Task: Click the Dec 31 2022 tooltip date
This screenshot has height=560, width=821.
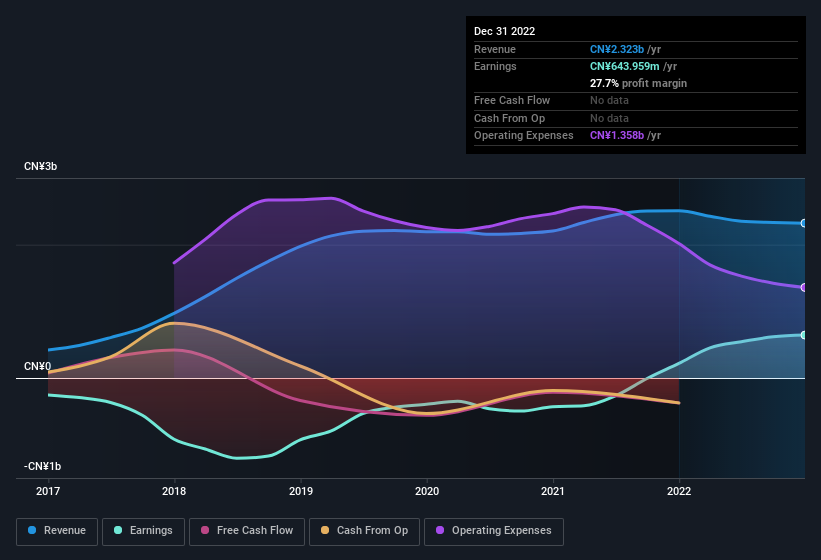Action: point(504,31)
